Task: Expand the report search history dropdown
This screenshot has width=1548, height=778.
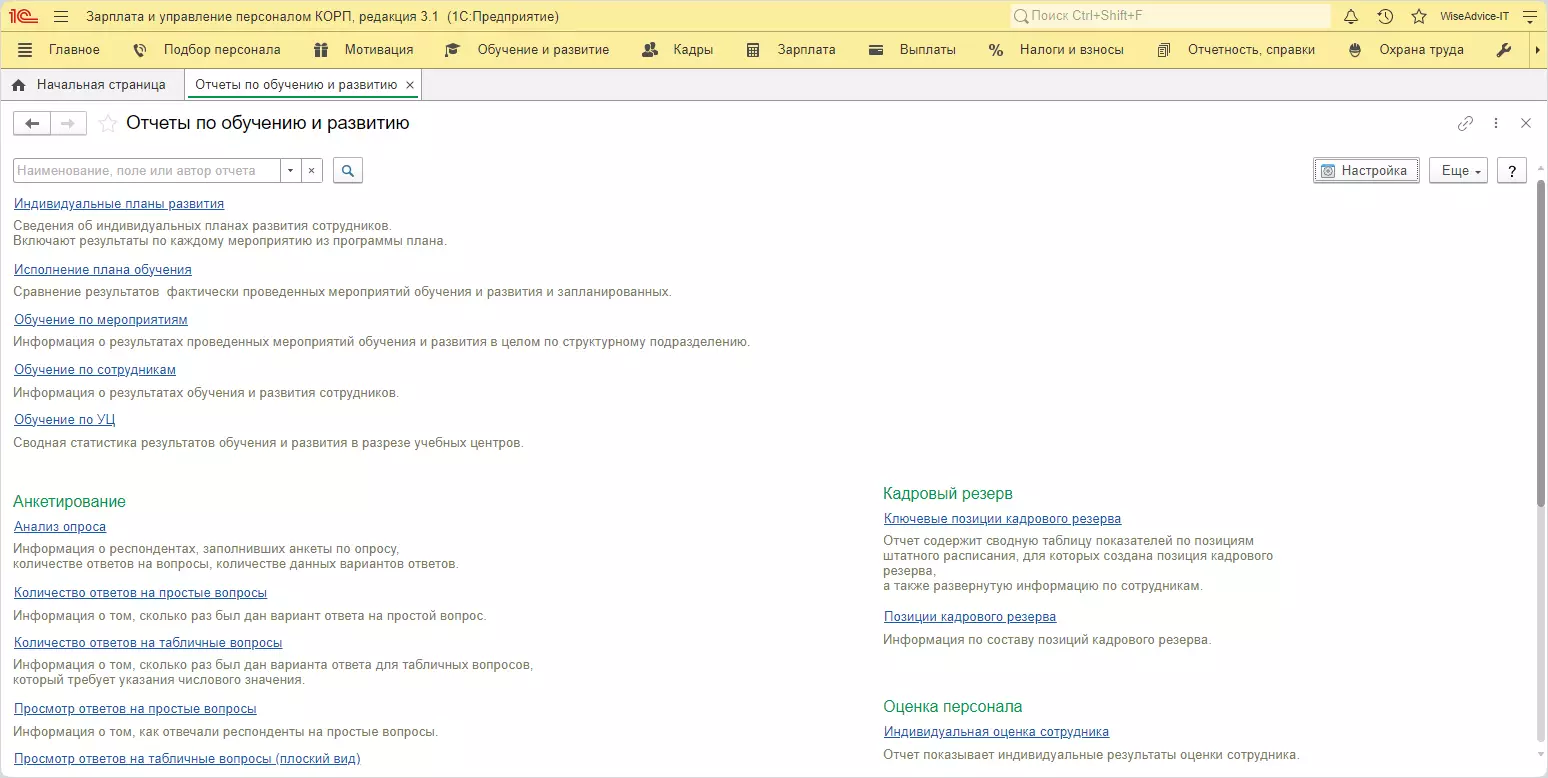Action: click(290, 171)
